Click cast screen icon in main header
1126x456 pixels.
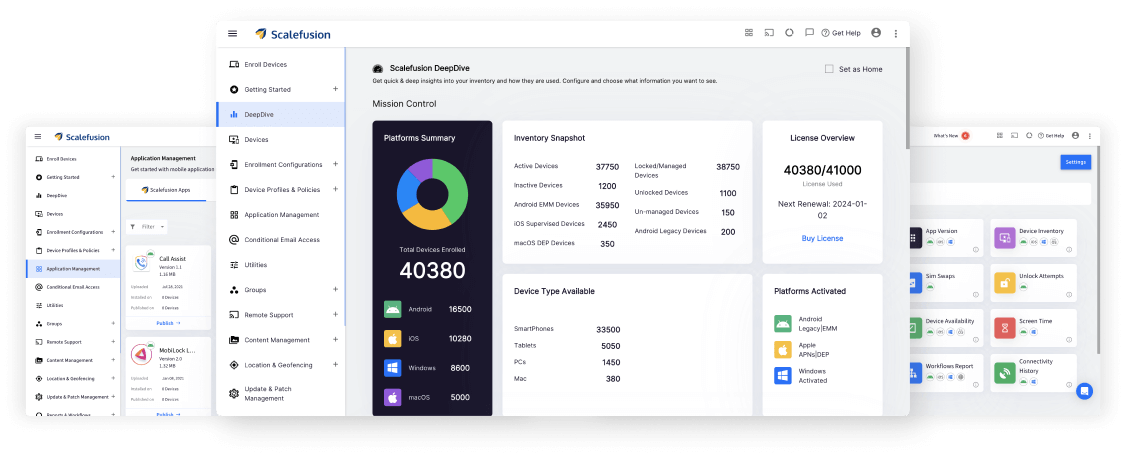tap(768, 33)
